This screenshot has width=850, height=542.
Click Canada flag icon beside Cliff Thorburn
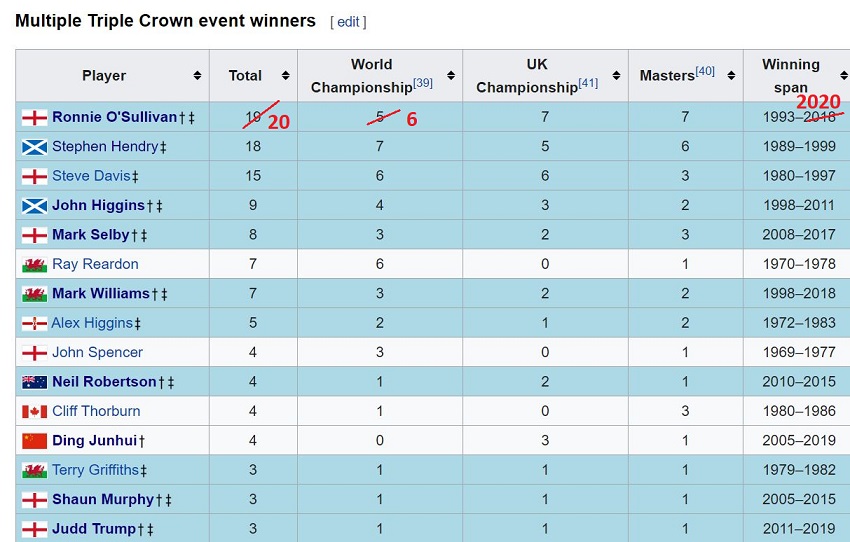34,411
